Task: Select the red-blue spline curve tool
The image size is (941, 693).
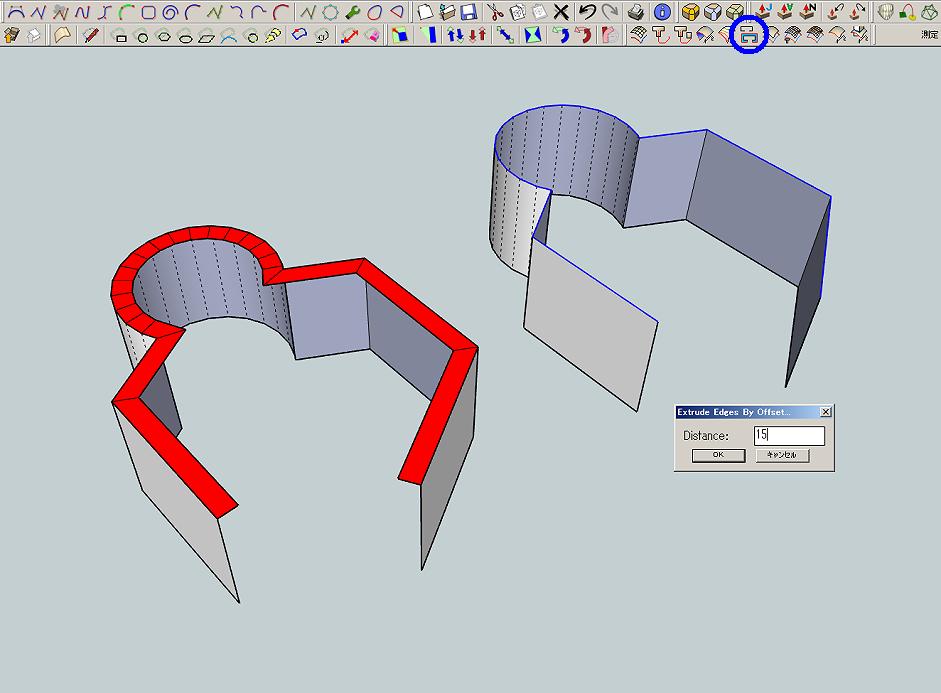Action: (82, 11)
